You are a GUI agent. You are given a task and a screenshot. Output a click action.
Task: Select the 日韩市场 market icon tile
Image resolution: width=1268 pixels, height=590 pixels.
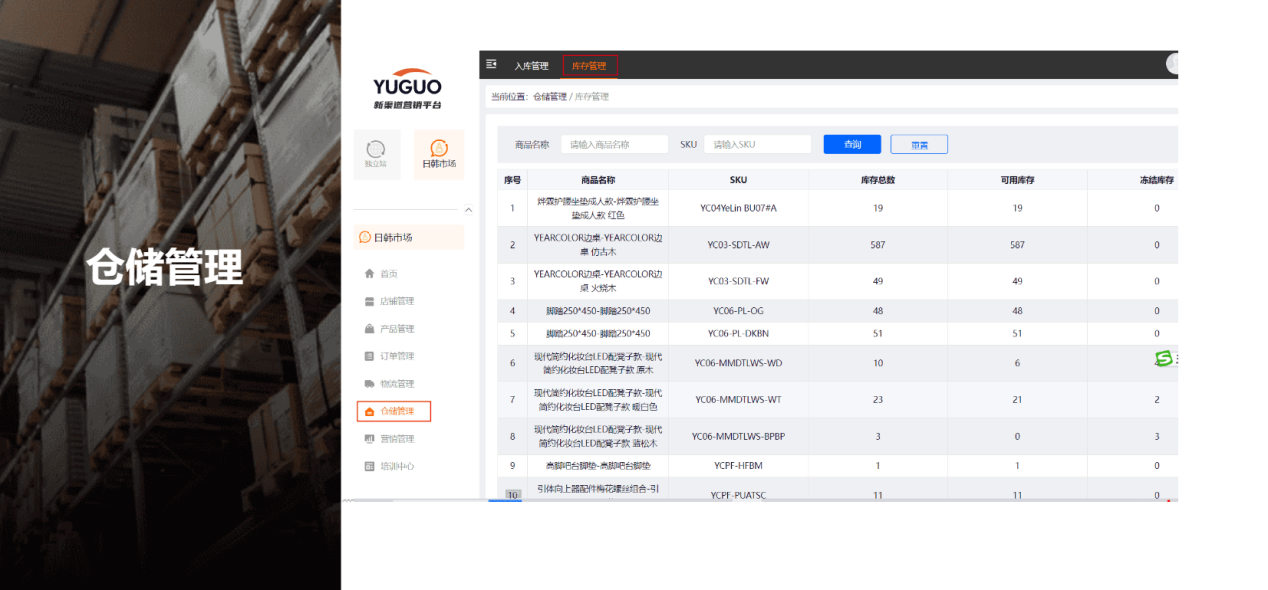438,149
